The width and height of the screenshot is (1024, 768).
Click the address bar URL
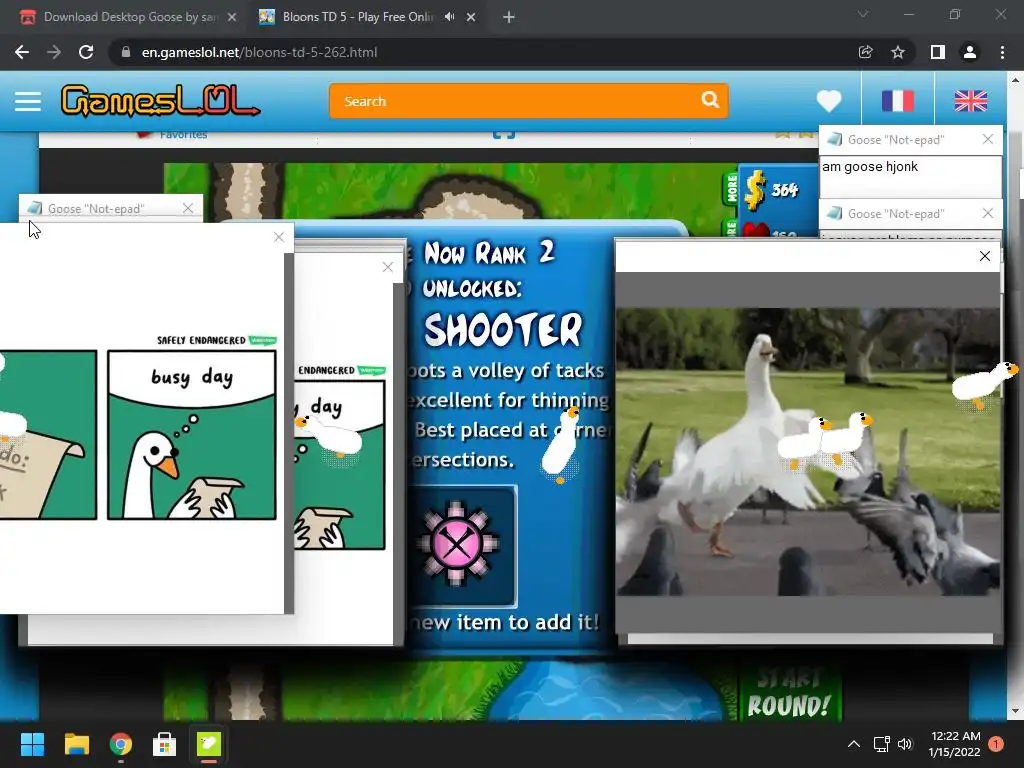pyautogui.click(x=259, y=52)
